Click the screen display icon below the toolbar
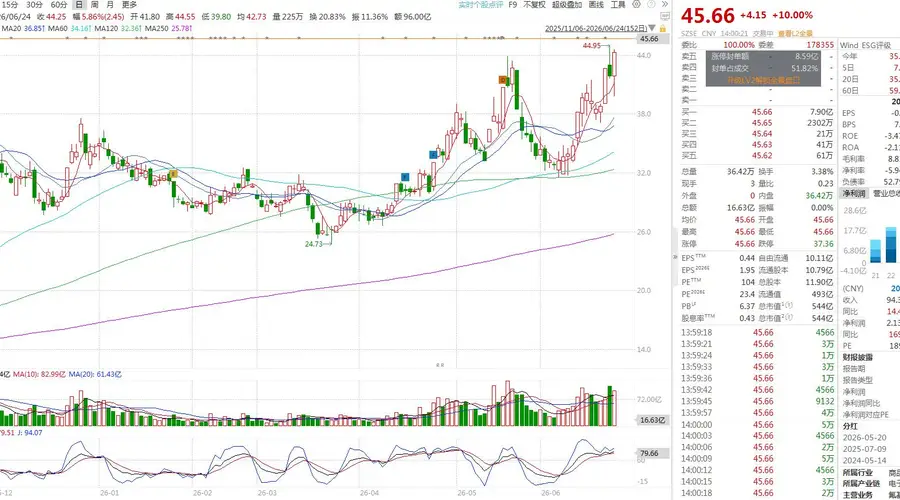 [665, 15]
